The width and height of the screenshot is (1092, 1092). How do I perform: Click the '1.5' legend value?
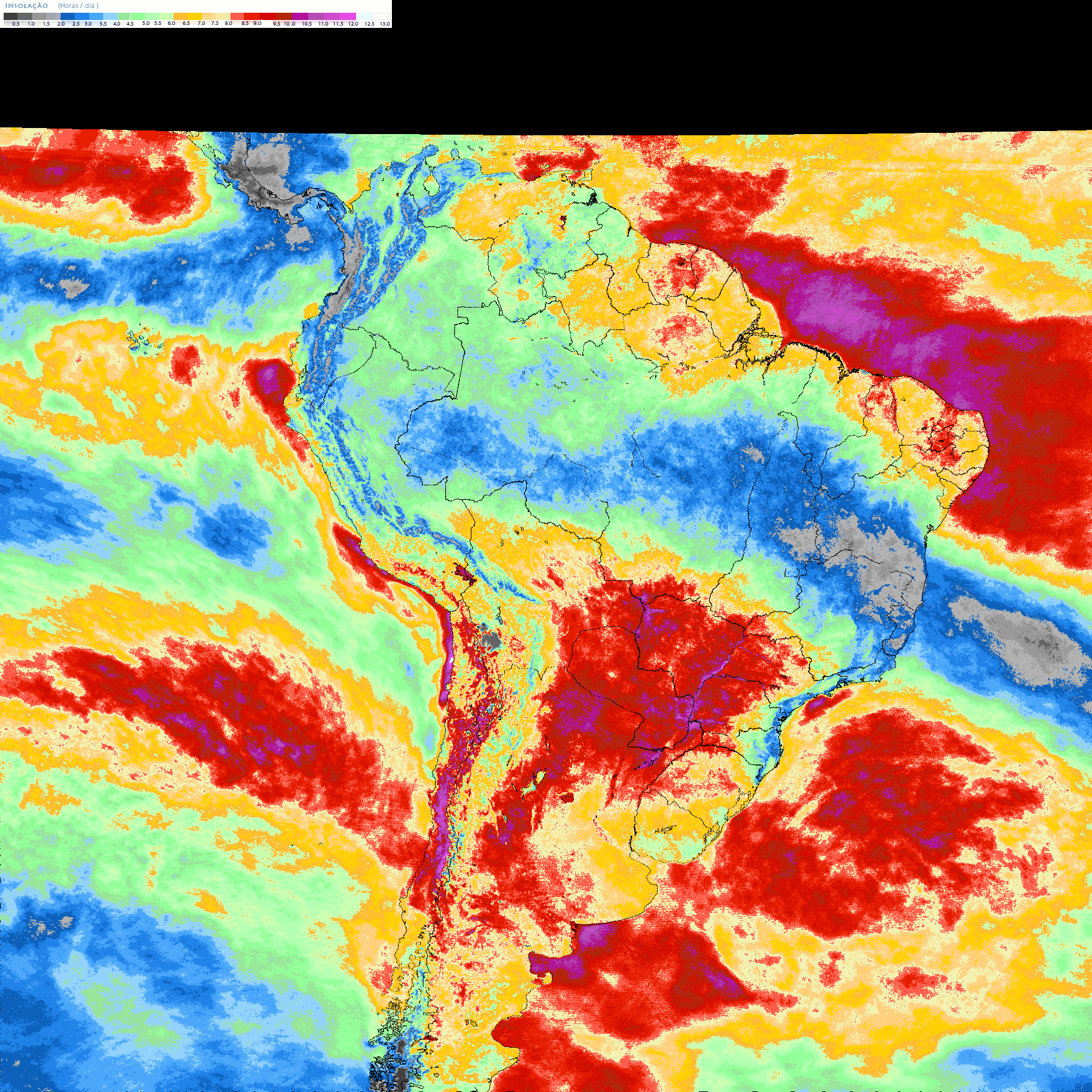pos(46,24)
